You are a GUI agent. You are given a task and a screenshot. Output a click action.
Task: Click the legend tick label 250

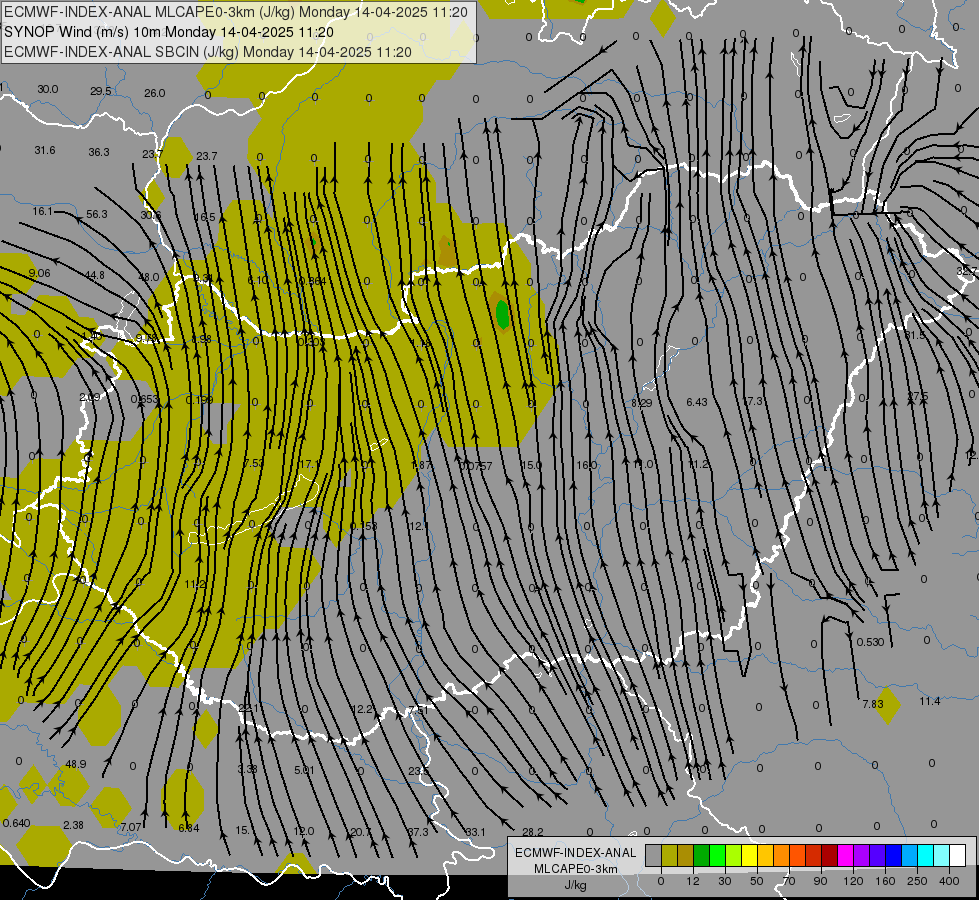point(917,881)
